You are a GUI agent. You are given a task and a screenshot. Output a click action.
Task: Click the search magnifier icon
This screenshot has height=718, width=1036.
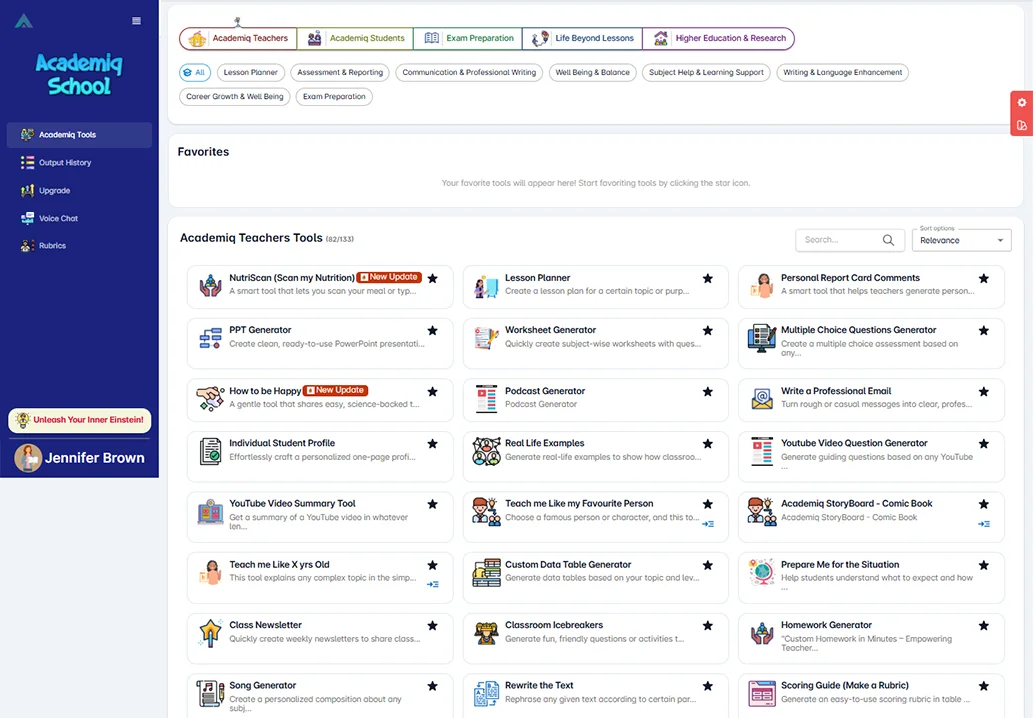click(x=888, y=240)
